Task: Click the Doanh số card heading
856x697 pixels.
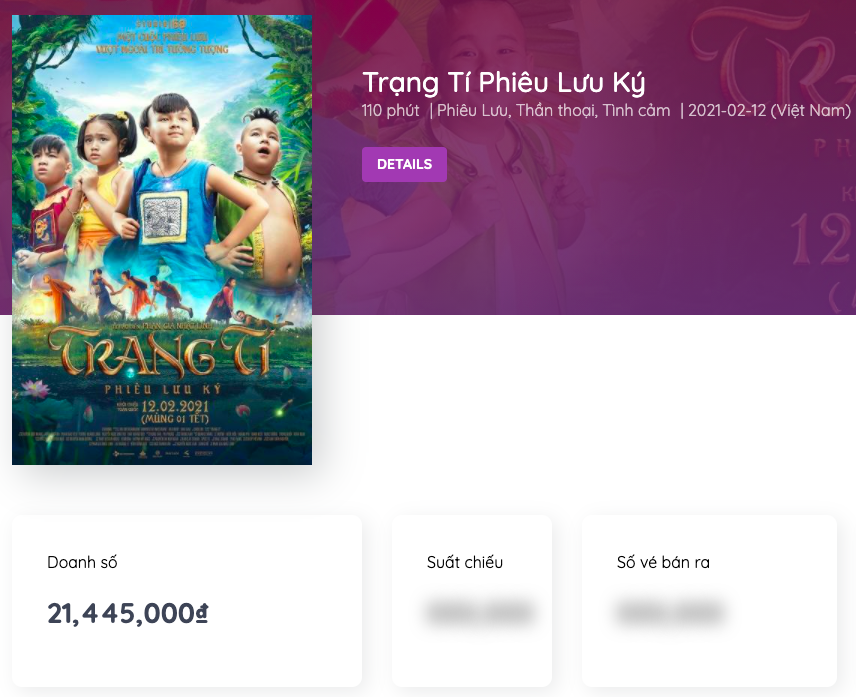Action: click(x=82, y=562)
